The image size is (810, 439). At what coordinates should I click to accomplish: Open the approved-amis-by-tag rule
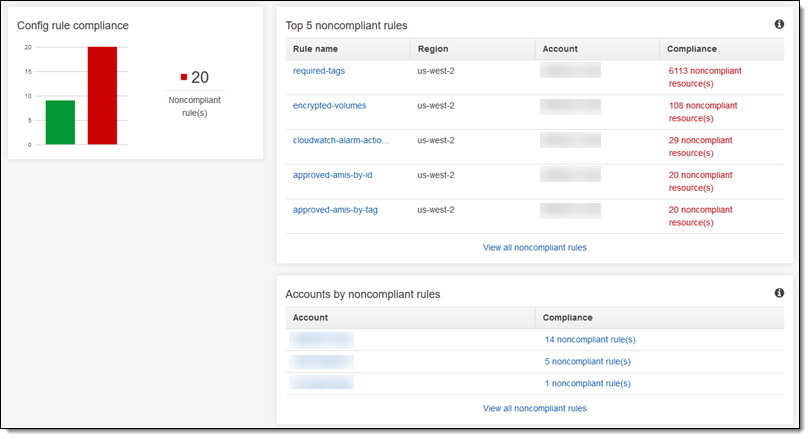pos(335,210)
